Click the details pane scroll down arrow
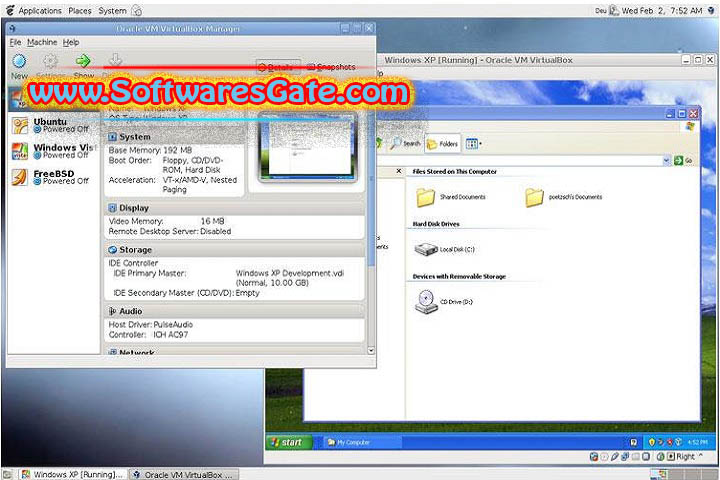 click(371, 350)
